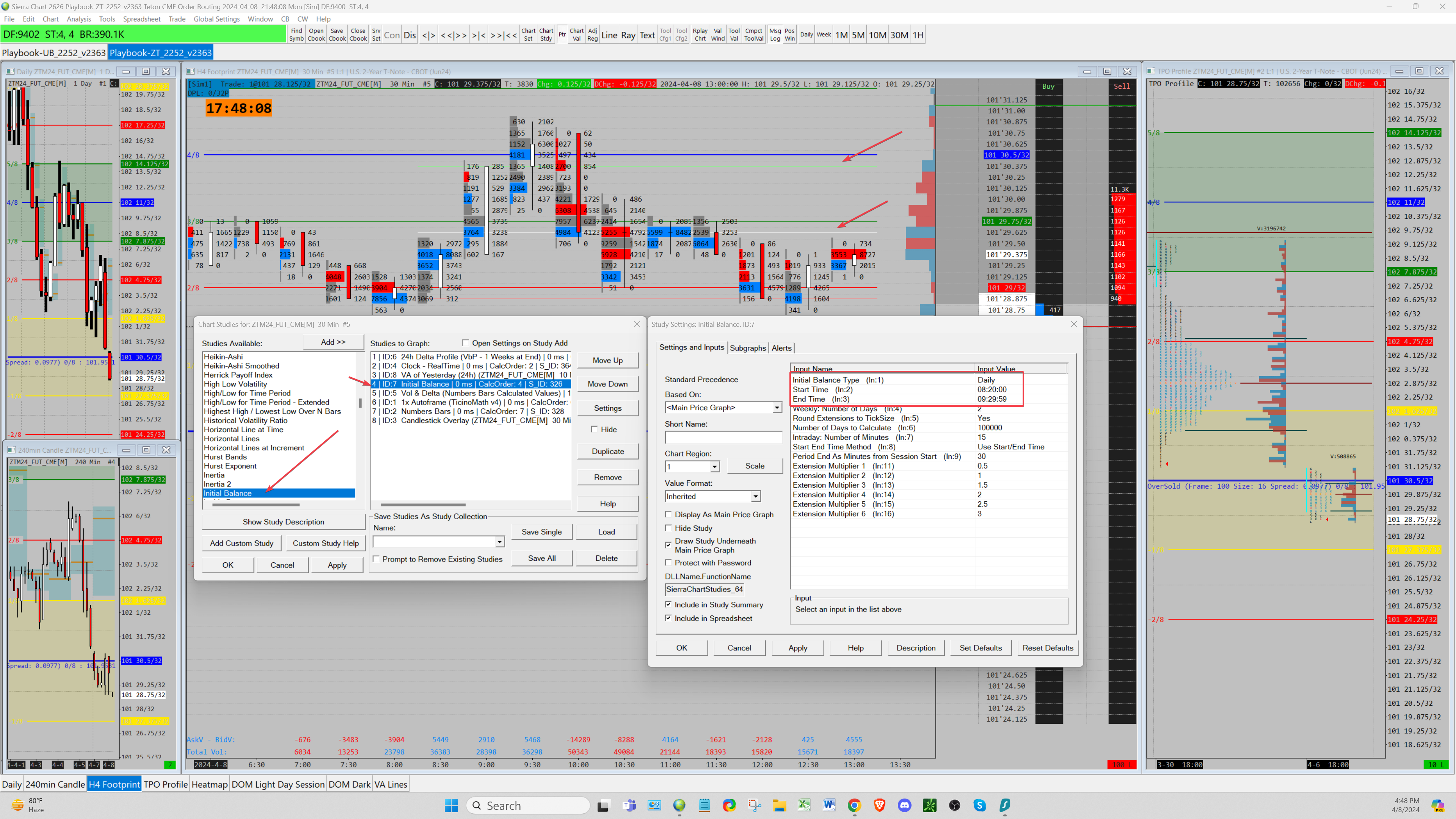Open Word from Windows taskbar
This screenshot has width=1456, height=819.
pyautogui.click(x=829, y=805)
